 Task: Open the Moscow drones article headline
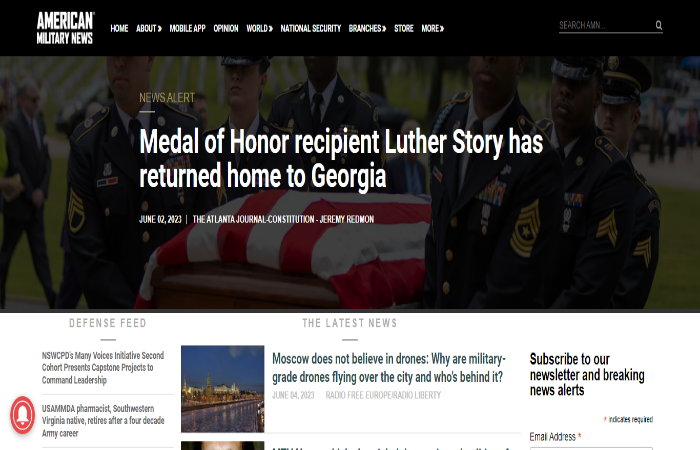389,368
